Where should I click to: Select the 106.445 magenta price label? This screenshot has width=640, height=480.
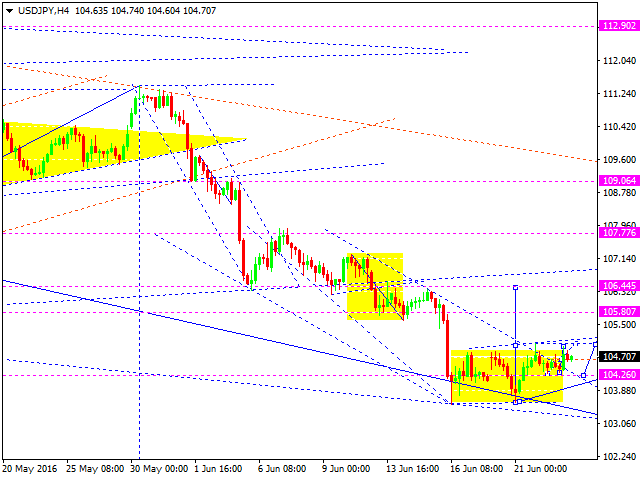[x=619, y=286]
